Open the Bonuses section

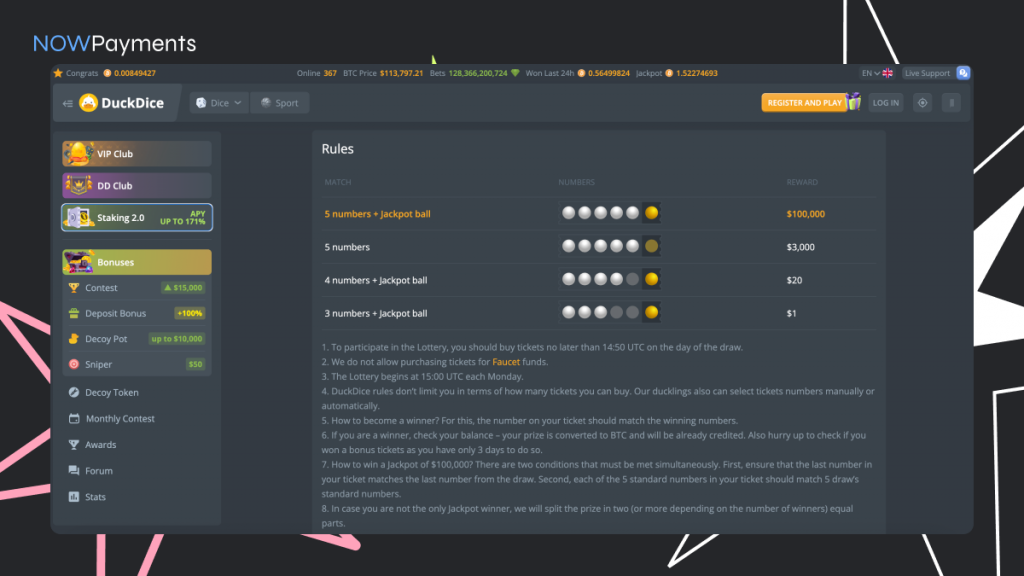(136, 262)
